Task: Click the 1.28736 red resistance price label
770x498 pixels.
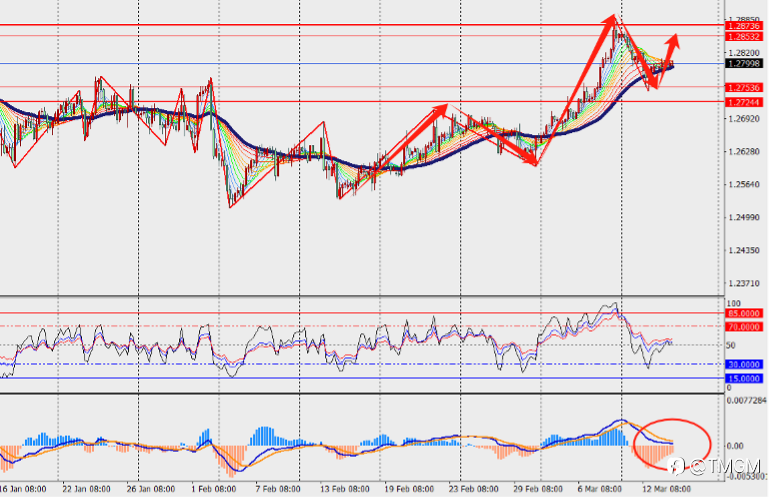Action: tap(743, 26)
